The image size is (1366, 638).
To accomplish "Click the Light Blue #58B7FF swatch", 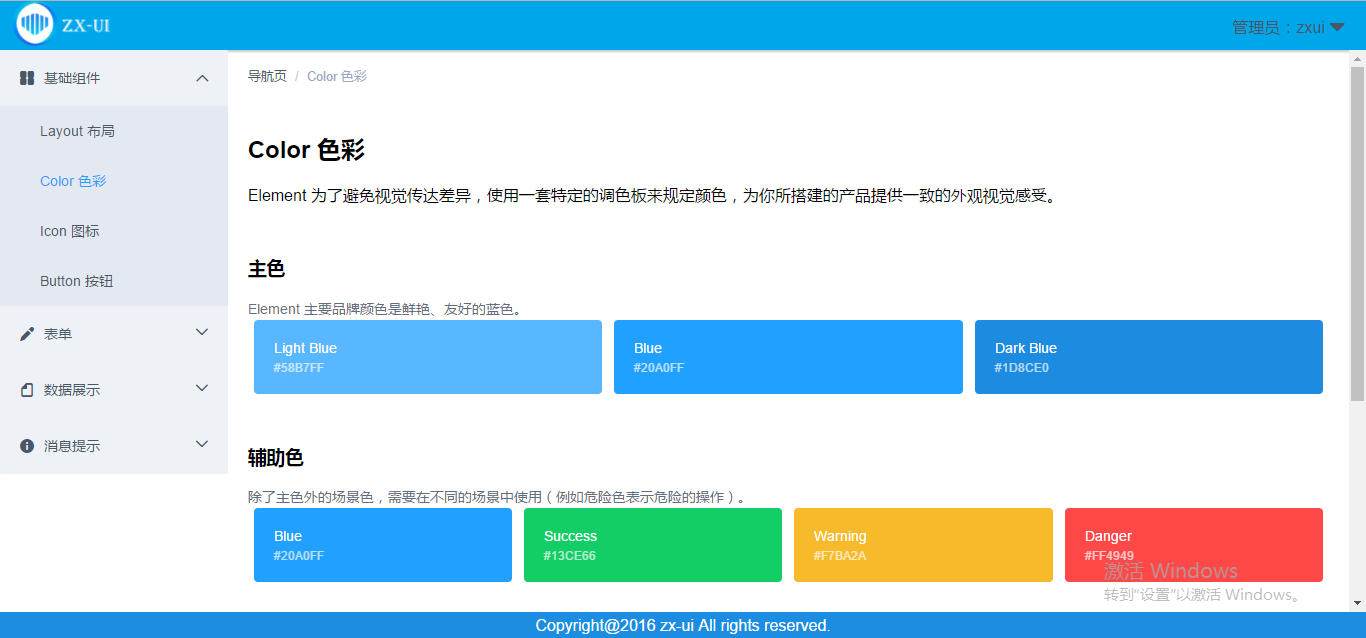I will tap(428, 357).
